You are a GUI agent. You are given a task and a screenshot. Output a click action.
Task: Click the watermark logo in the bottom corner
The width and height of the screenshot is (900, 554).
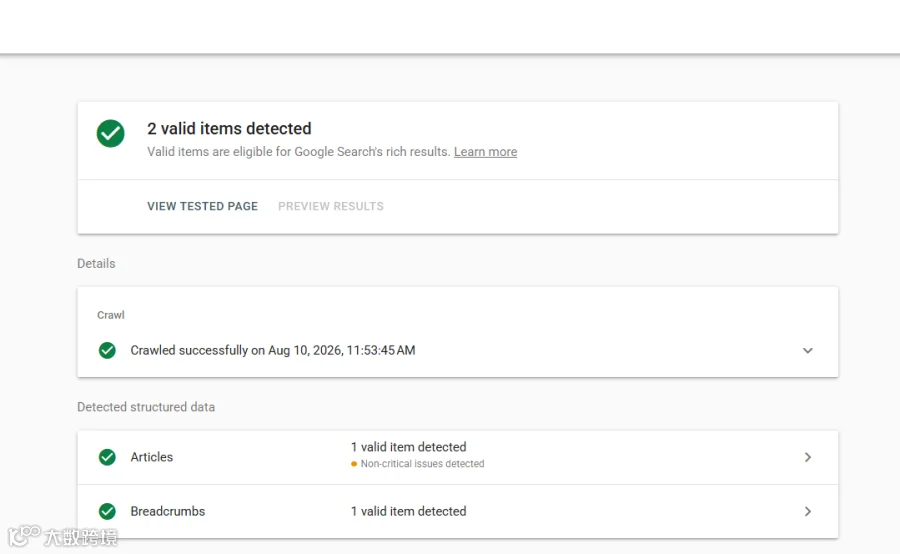click(x=63, y=536)
